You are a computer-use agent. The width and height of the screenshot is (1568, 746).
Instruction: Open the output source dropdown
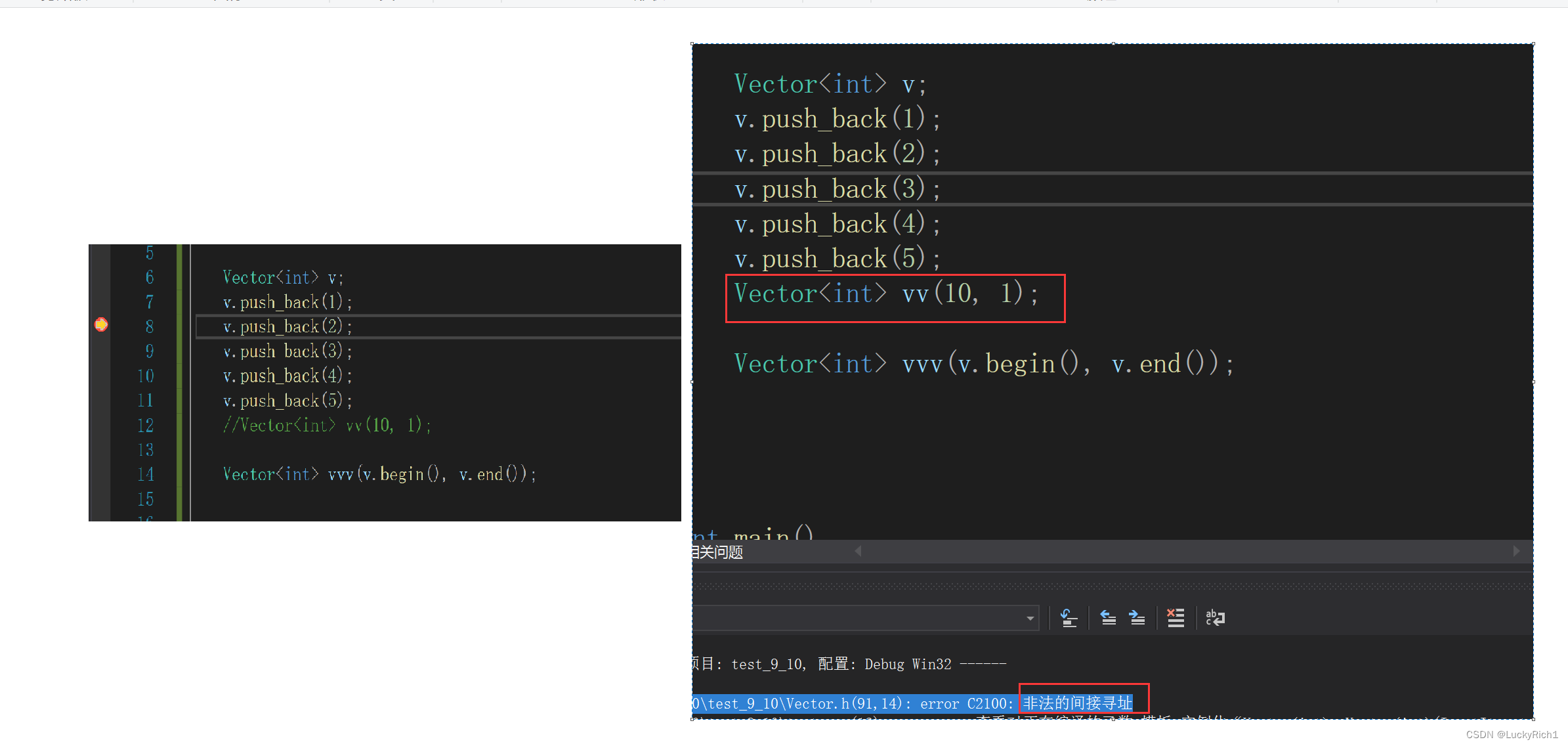tap(1030, 619)
